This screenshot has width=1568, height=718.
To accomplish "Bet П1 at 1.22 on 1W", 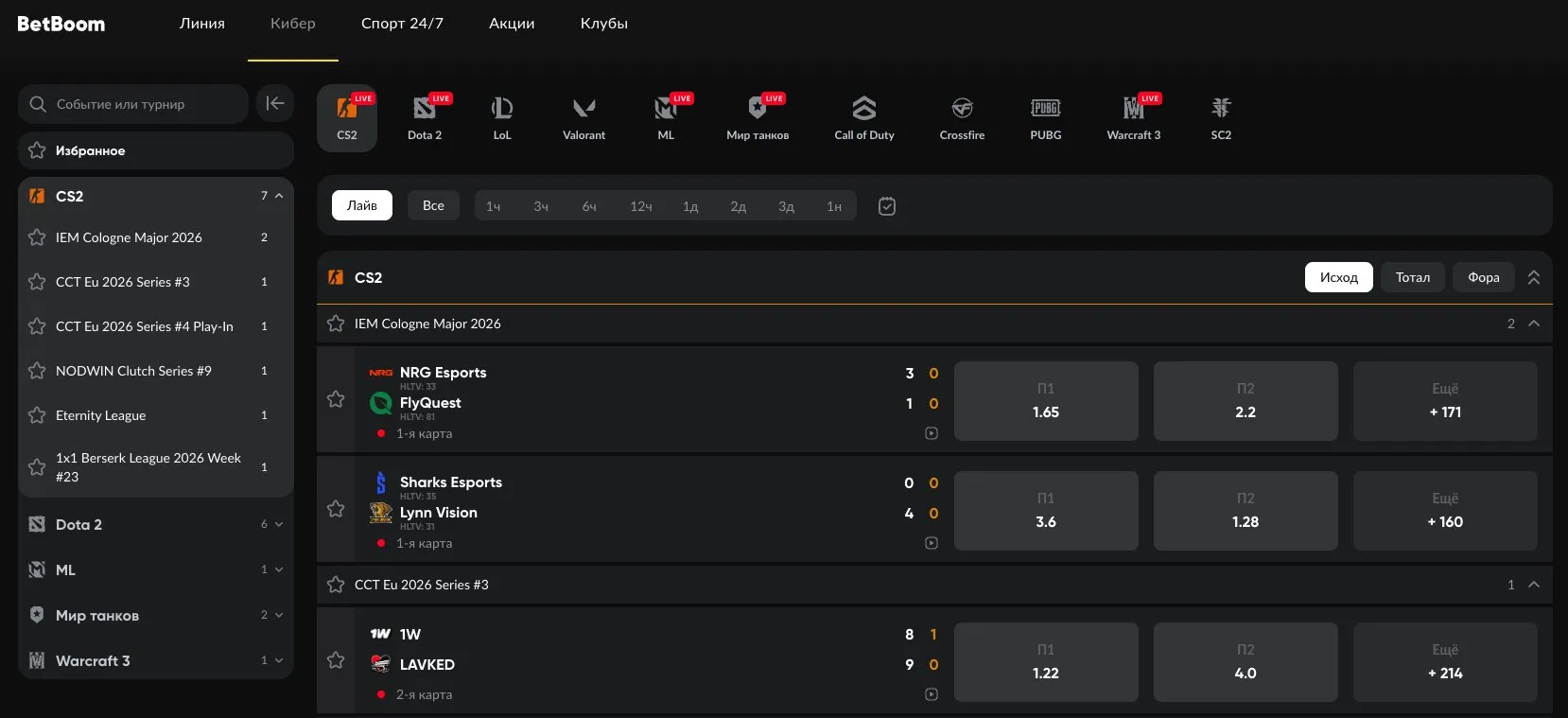I will click(1046, 662).
